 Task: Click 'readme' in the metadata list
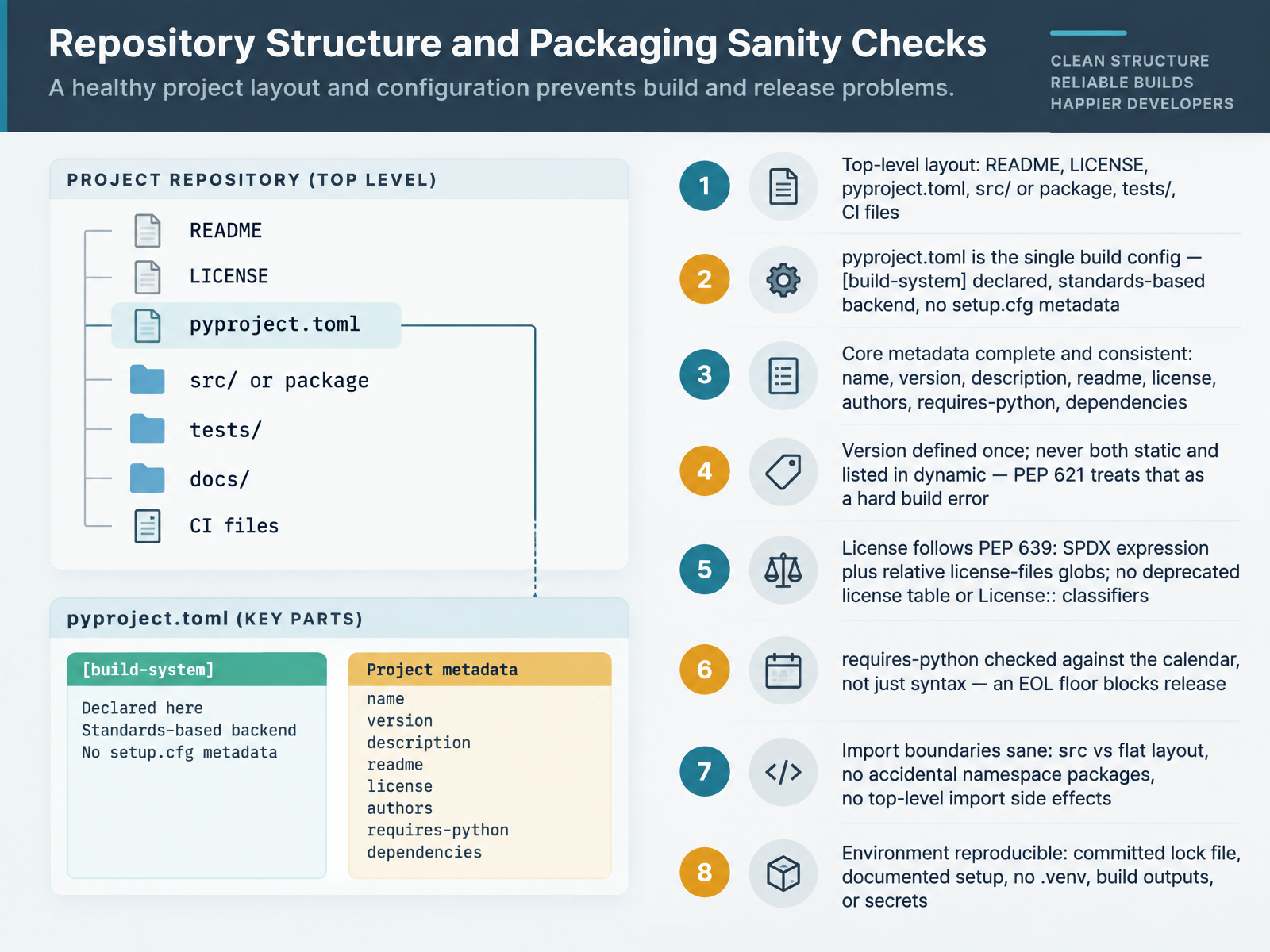point(394,765)
